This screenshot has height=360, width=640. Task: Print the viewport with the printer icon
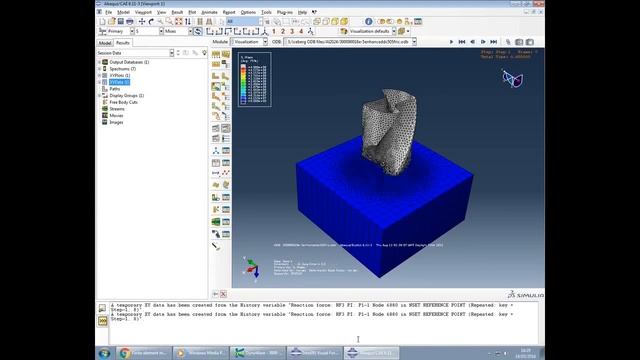130,22
